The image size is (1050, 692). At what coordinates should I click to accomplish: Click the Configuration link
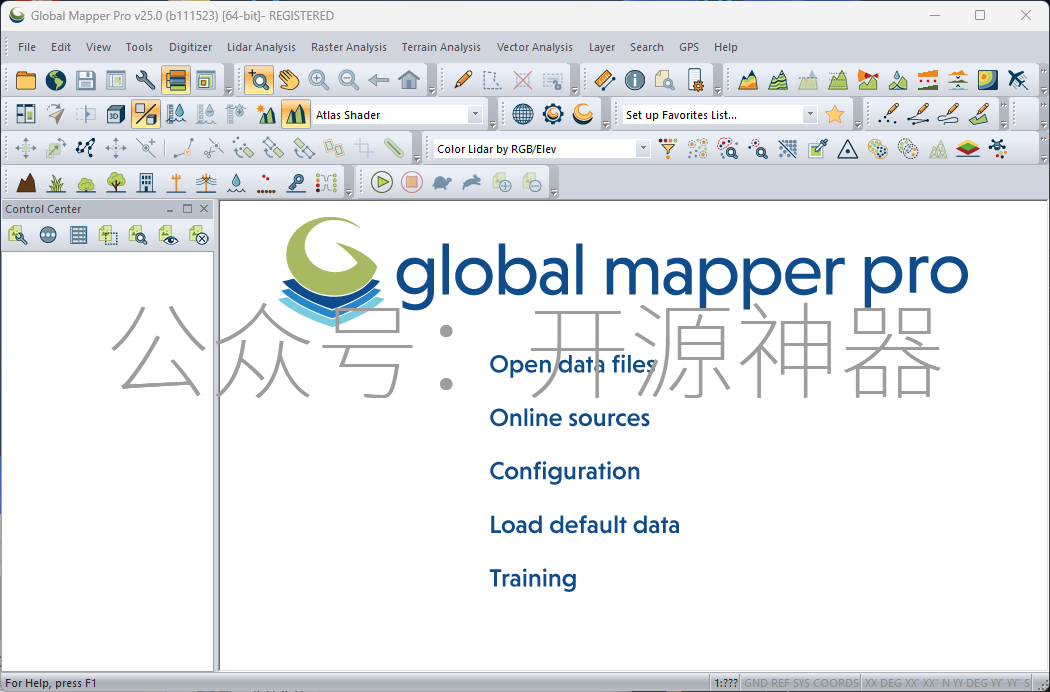click(565, 472)
